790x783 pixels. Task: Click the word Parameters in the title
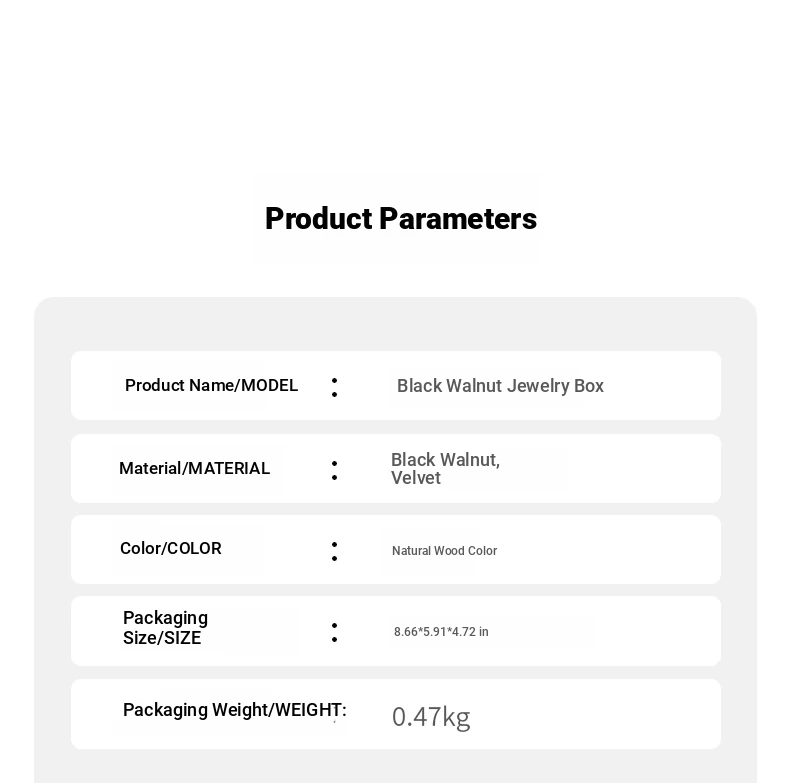point(458,219)
